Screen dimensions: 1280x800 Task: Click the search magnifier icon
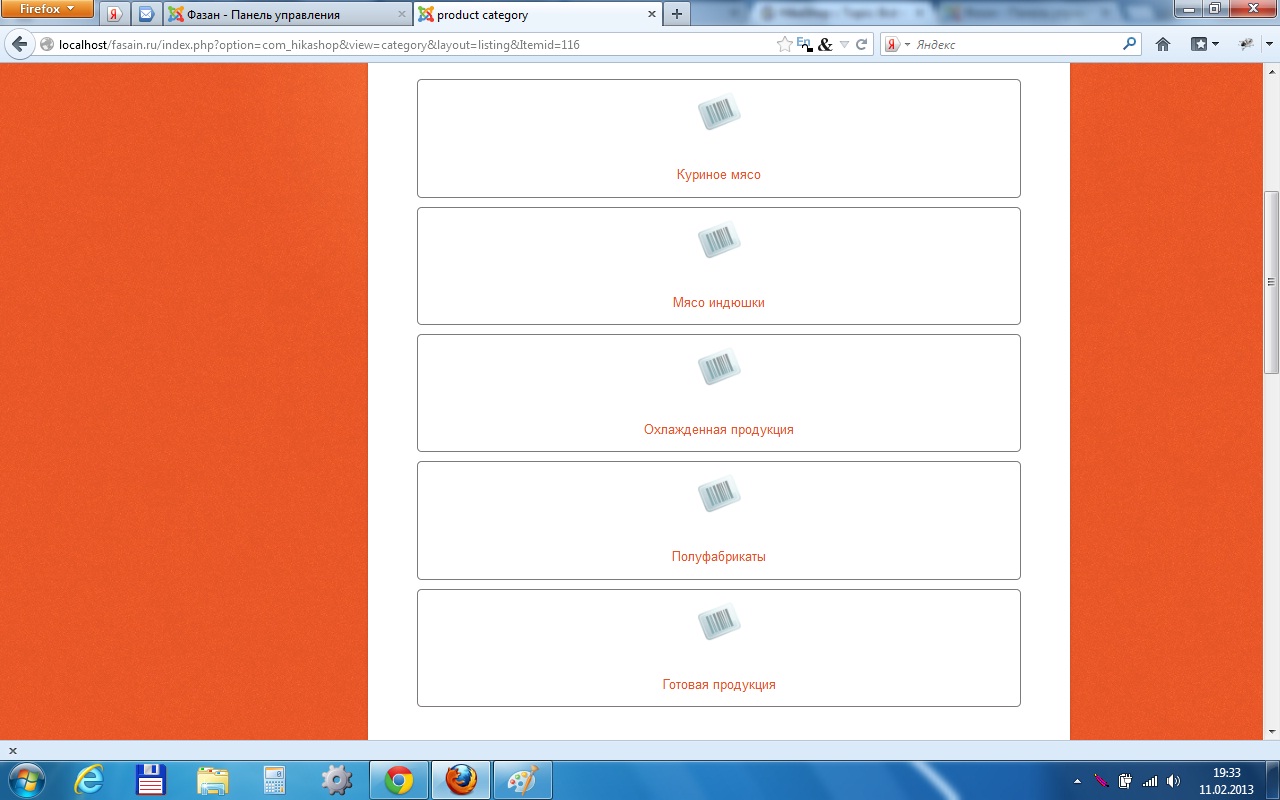[x=1130, y=44]
